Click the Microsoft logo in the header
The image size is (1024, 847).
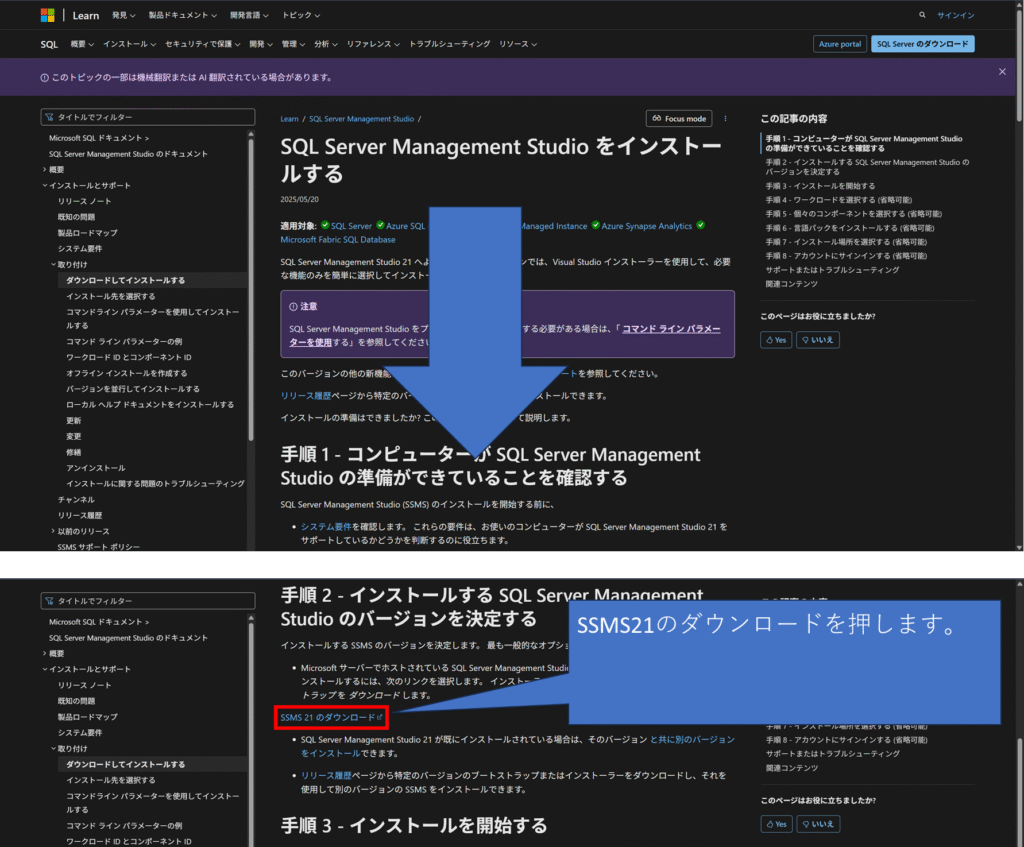click(x=48, y=15)
